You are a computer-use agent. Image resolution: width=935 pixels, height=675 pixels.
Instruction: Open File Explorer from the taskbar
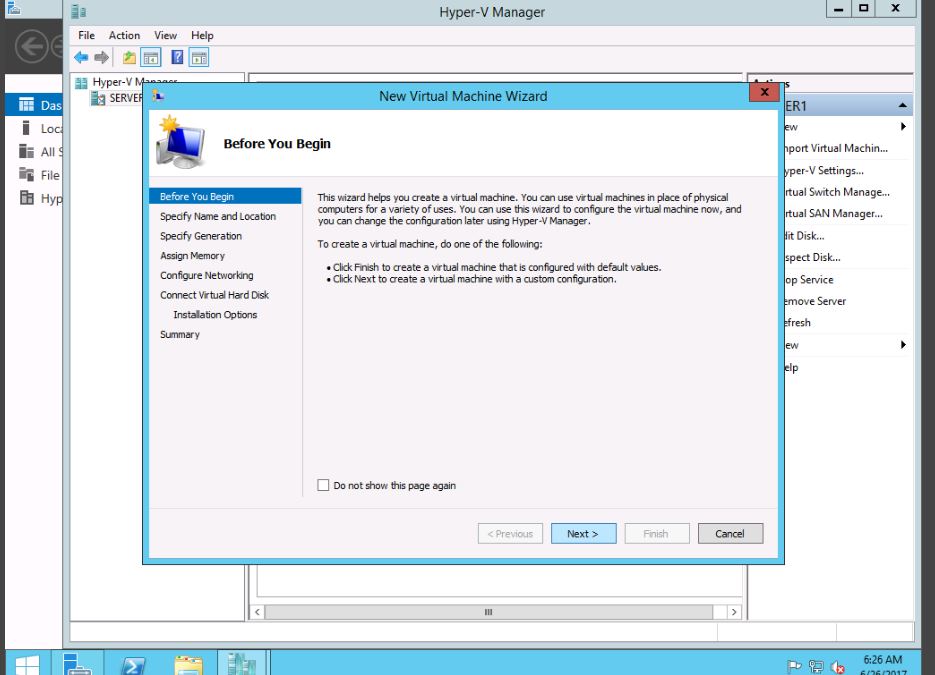[188, 665]
